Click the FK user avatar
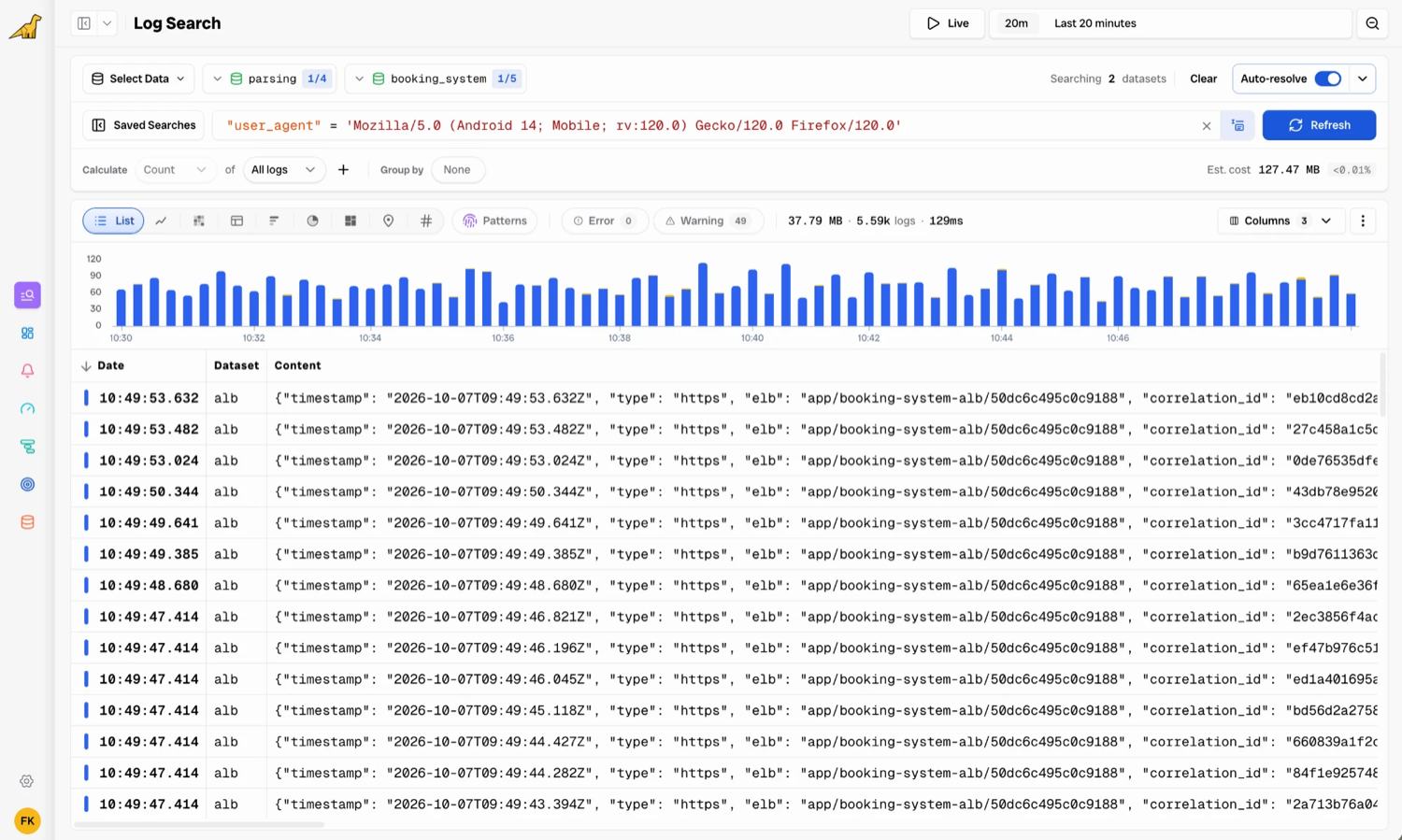Image resolution: width=1402 pixels, height=840 pixels. point(27,821)
